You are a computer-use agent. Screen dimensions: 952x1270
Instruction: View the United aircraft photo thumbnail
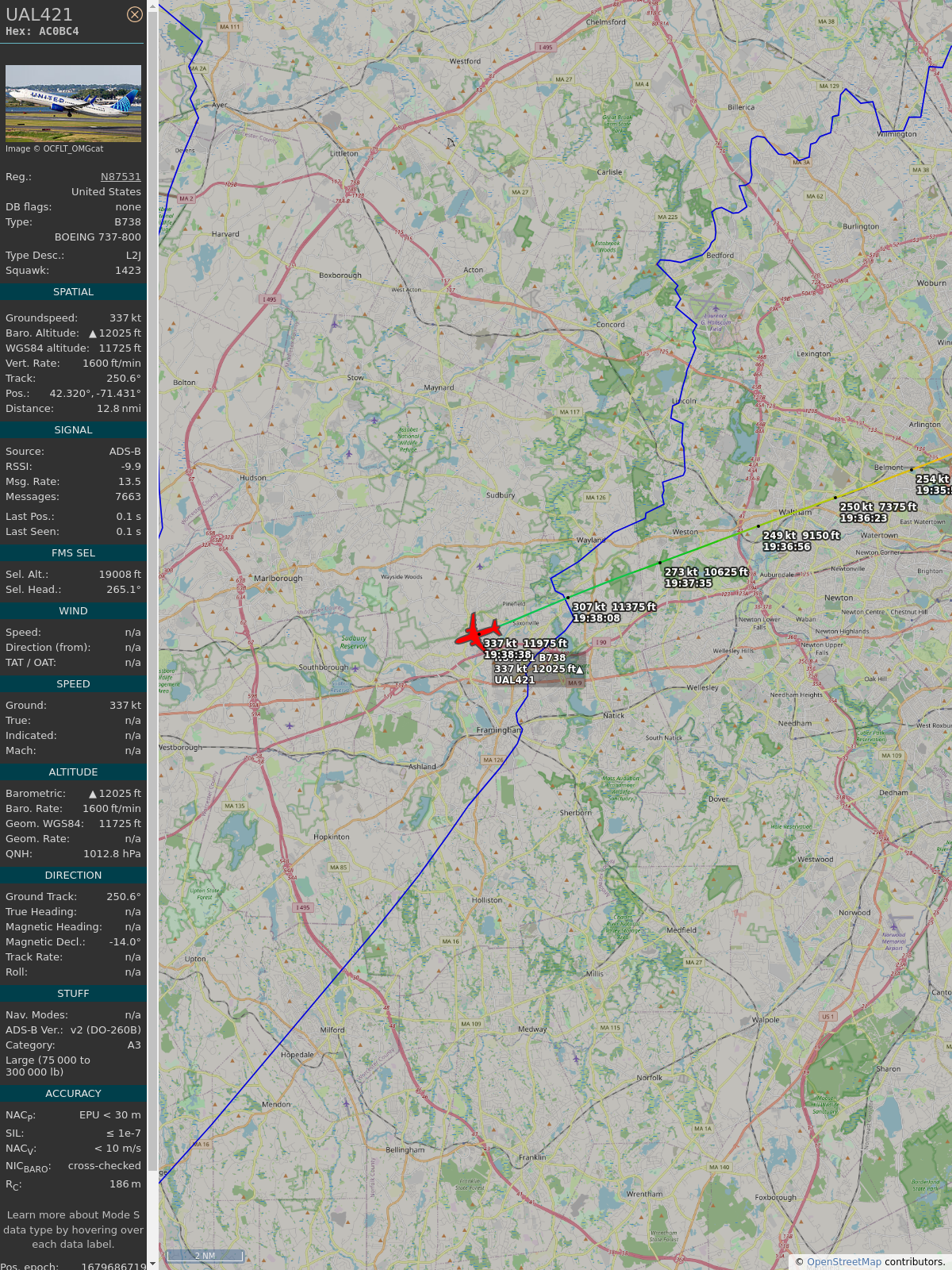point(73,103)
